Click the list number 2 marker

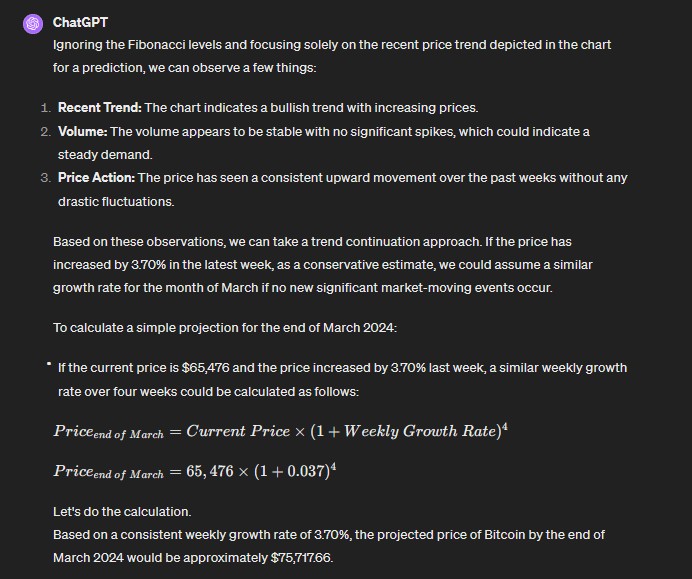click(x=45, y=131)
